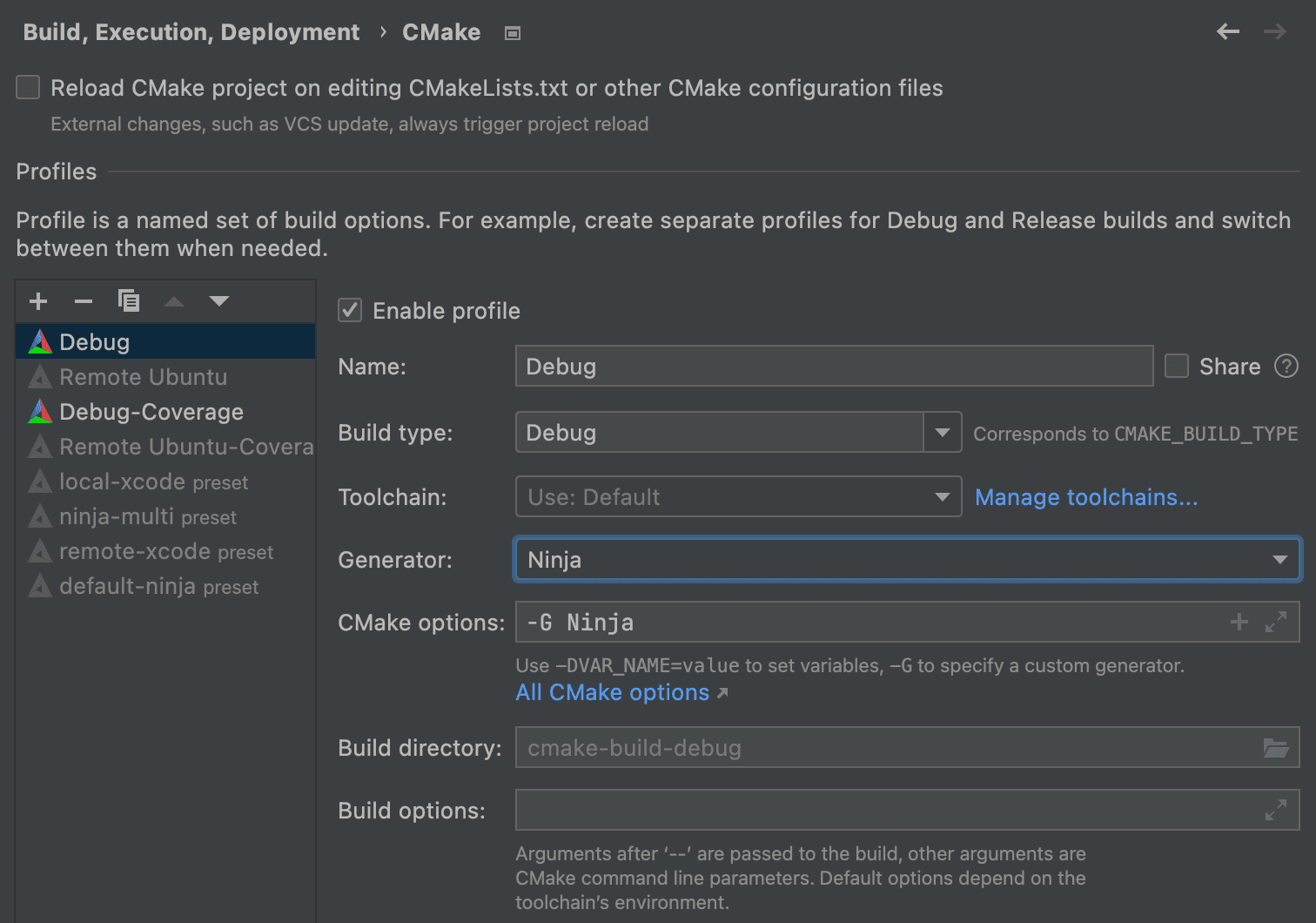Click the Debug-Coverage profile CMake icon
1316x923 pixels.
pyautogui.click(x=40, y=411)
